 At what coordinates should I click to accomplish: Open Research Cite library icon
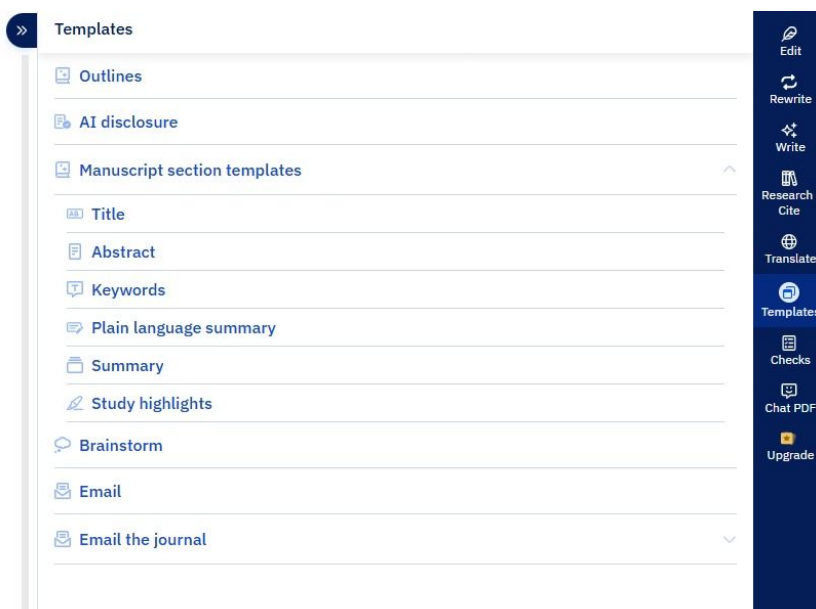coord(789,179)
